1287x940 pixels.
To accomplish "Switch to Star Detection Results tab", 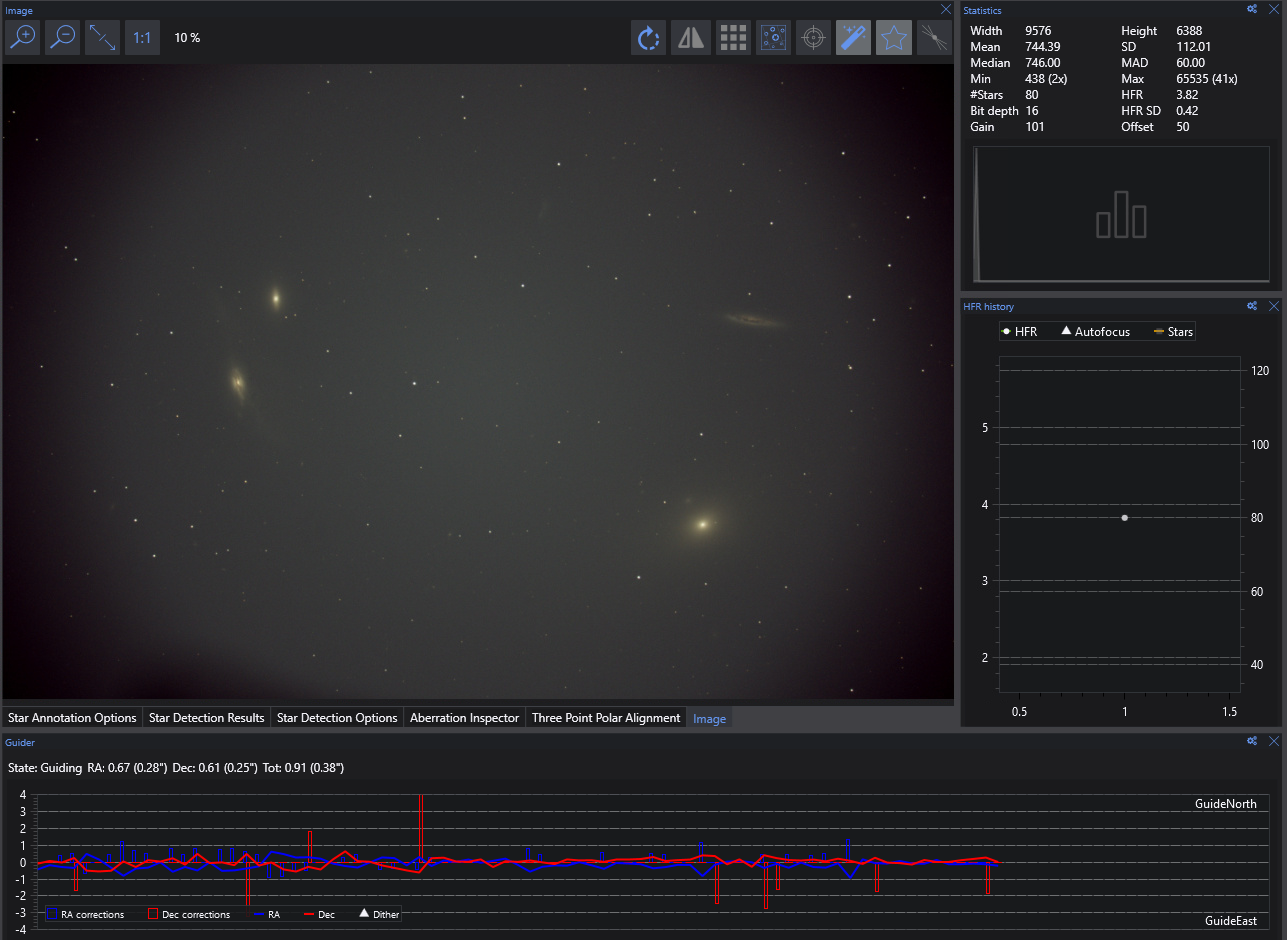I will click(206, 718).
